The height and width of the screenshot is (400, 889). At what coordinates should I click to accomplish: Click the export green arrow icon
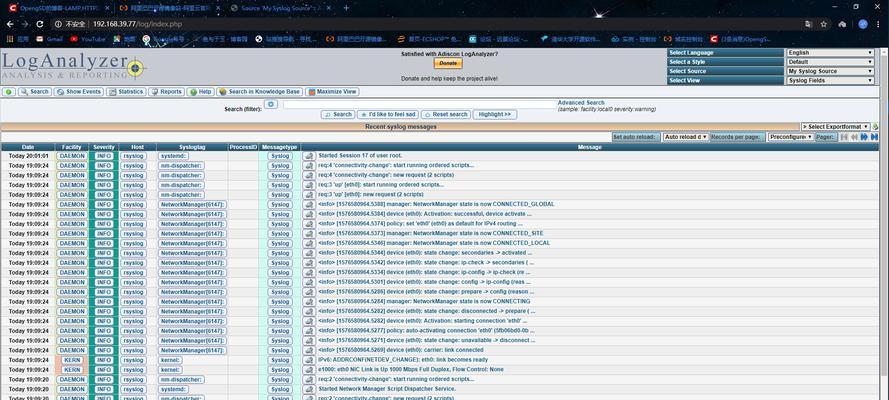coord(875,127)
